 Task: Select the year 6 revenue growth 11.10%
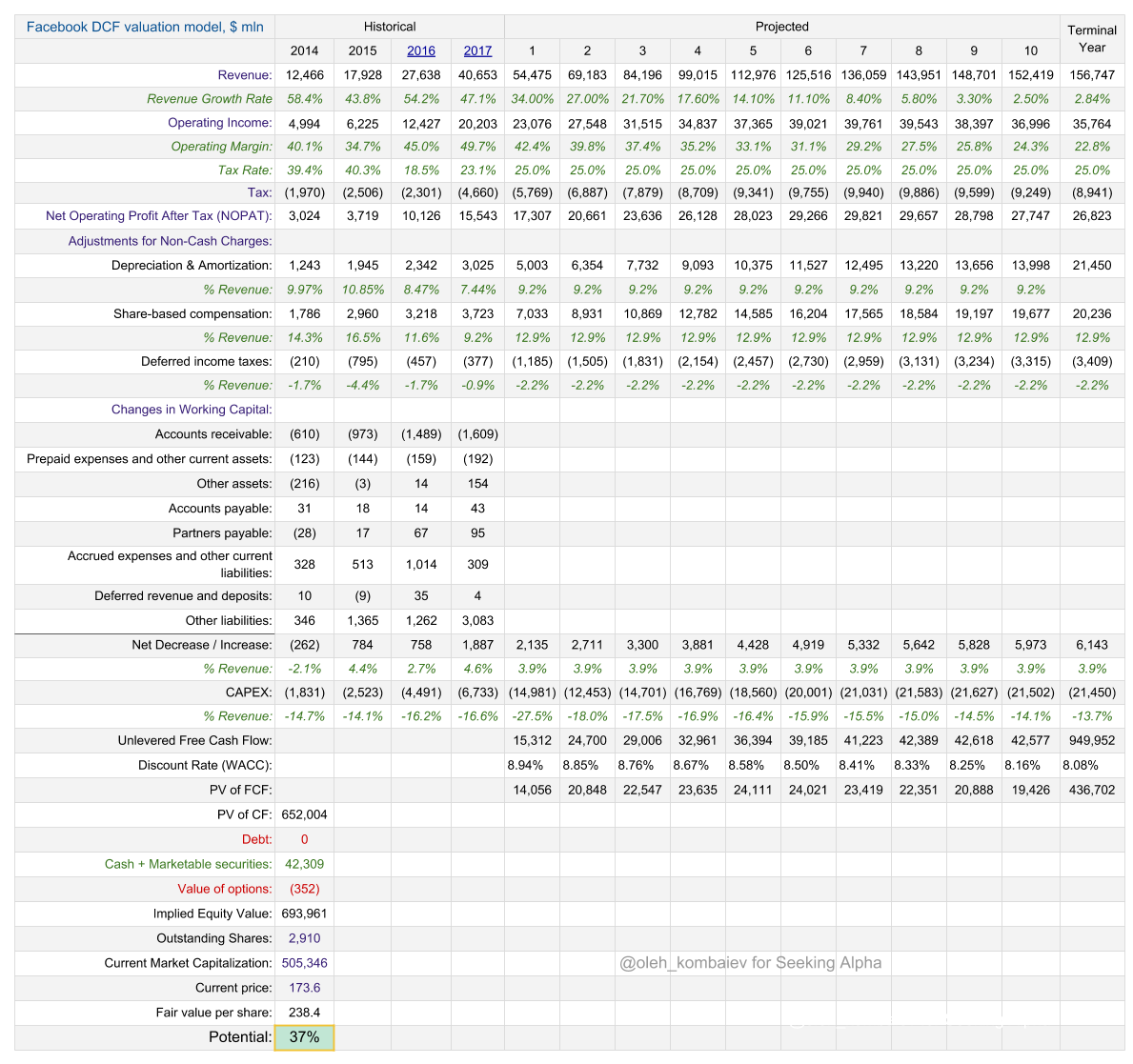[x=808, y=99]
